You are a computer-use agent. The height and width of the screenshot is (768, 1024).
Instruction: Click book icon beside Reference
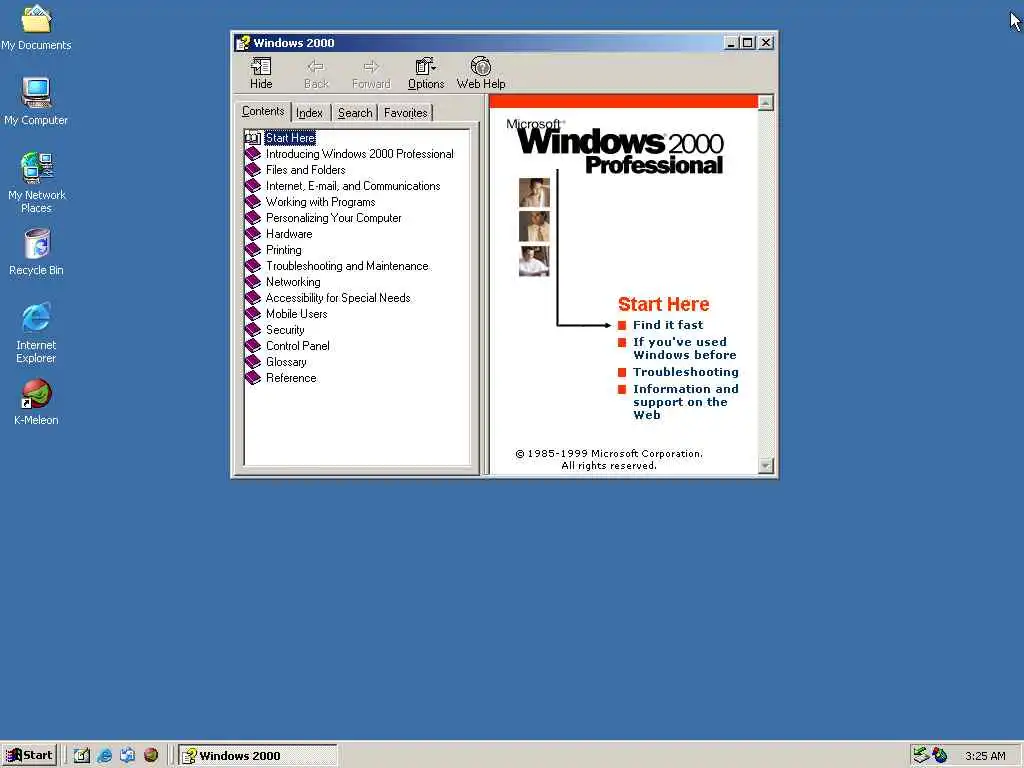(253, 378)
